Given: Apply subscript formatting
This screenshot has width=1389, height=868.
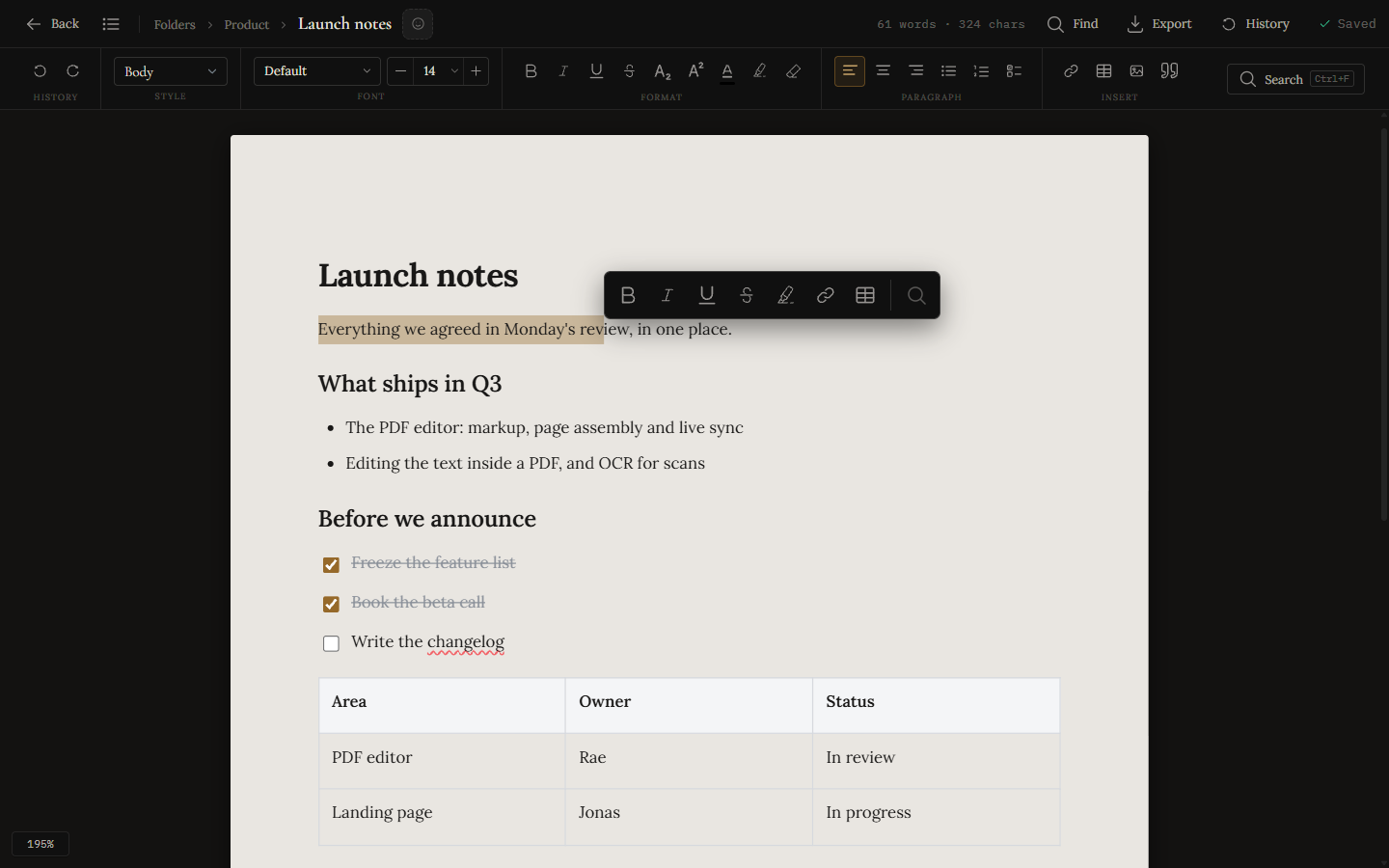Looking at the screenshot, I should [662, 71].
